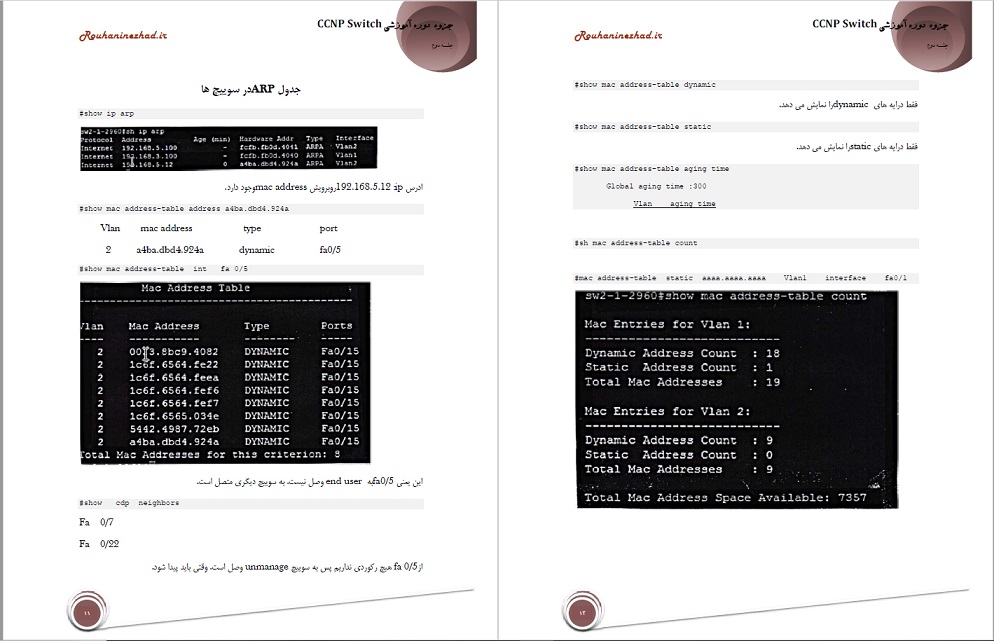The height and width of the screenshot is (641, 994).
Task: Click the Persian sentence containing 192.168.5.12 ip
Action: [x=324, y=187]
